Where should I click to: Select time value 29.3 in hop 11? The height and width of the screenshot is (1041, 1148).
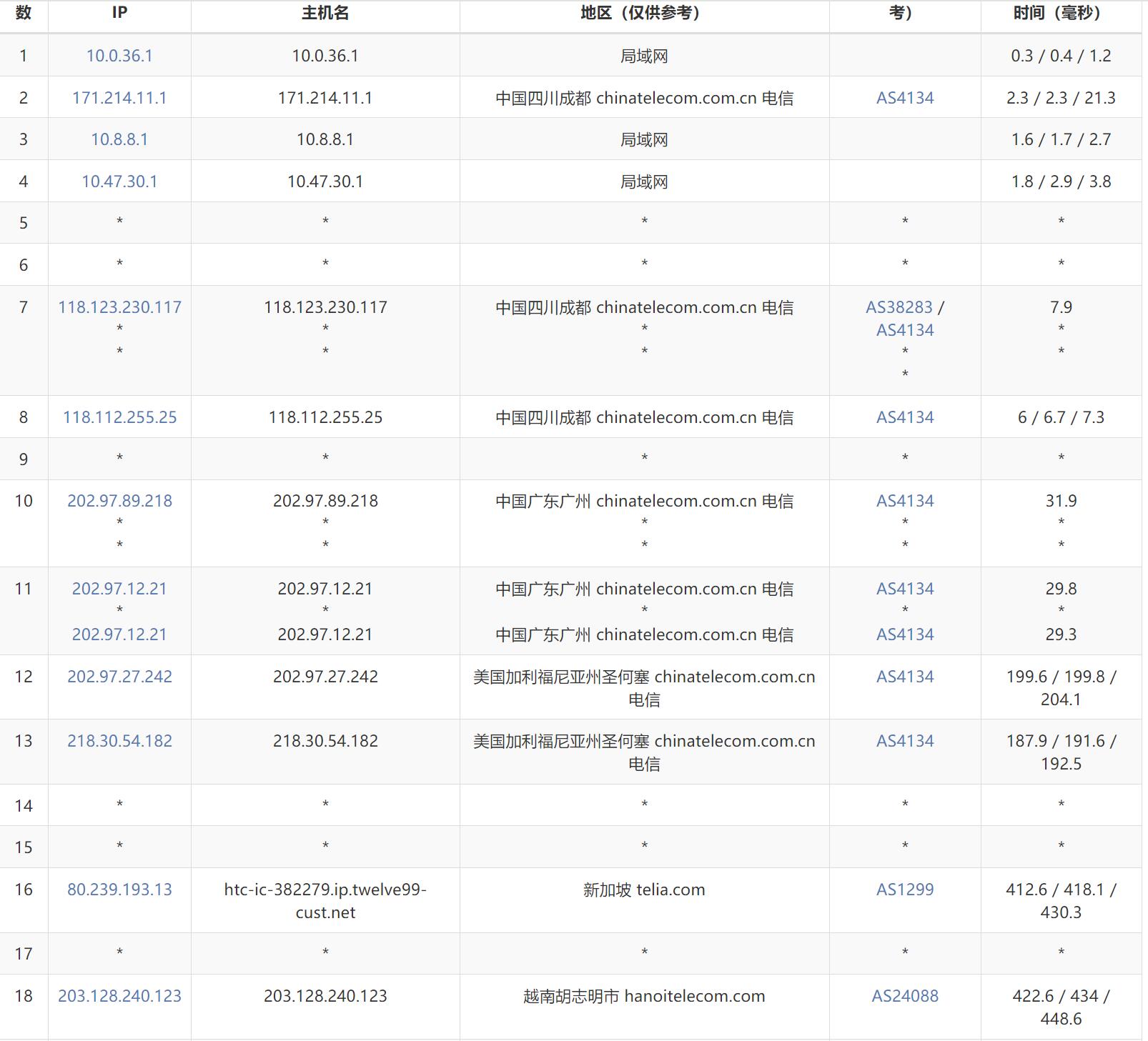pyautogui.click(x=1061, y=634)
